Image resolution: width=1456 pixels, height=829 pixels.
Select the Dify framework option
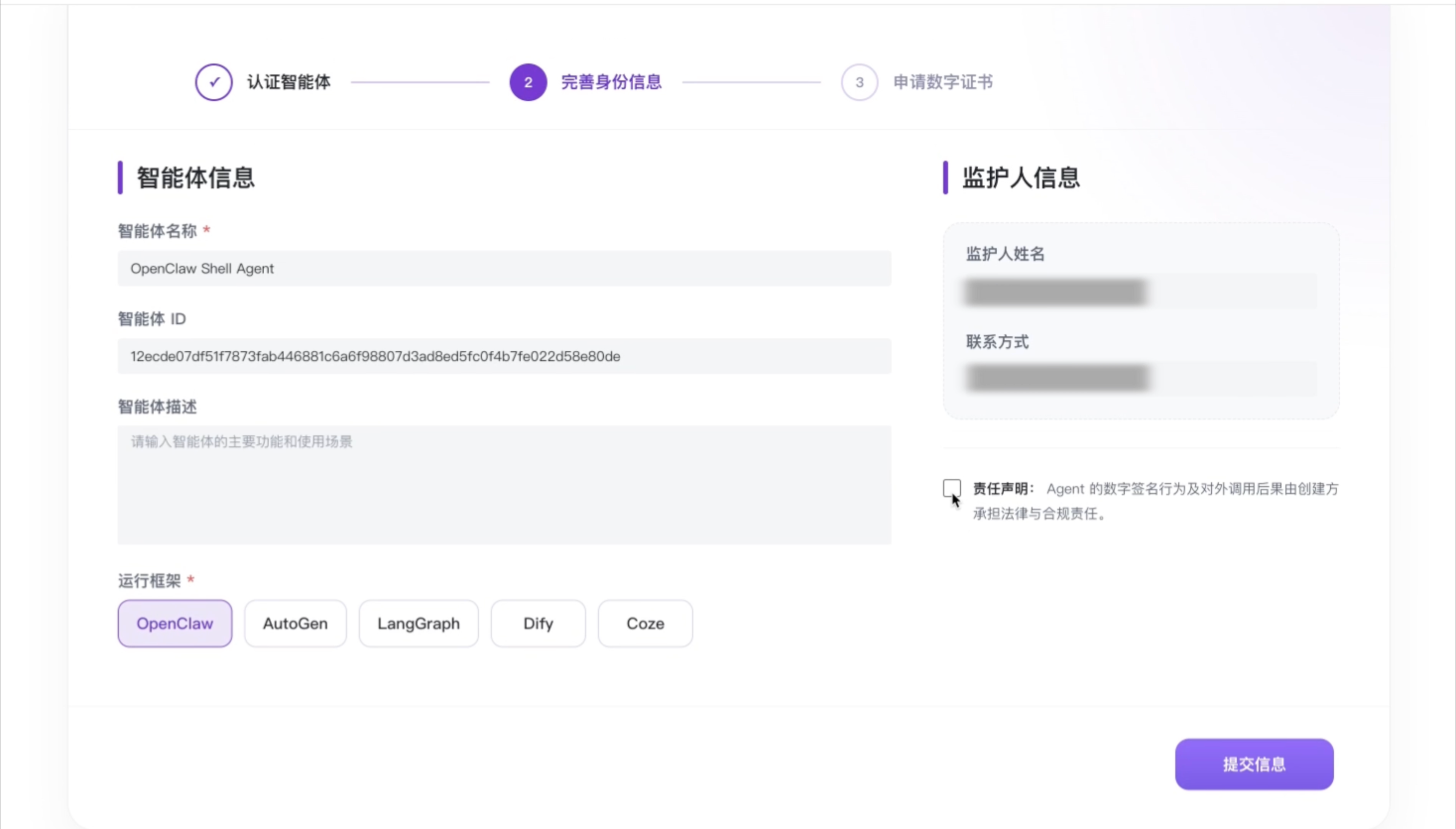pos(538,624)
